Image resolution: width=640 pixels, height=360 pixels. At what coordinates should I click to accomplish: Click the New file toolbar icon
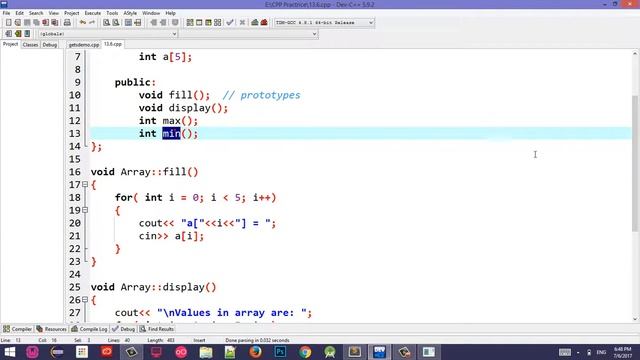tap(8, 22)
